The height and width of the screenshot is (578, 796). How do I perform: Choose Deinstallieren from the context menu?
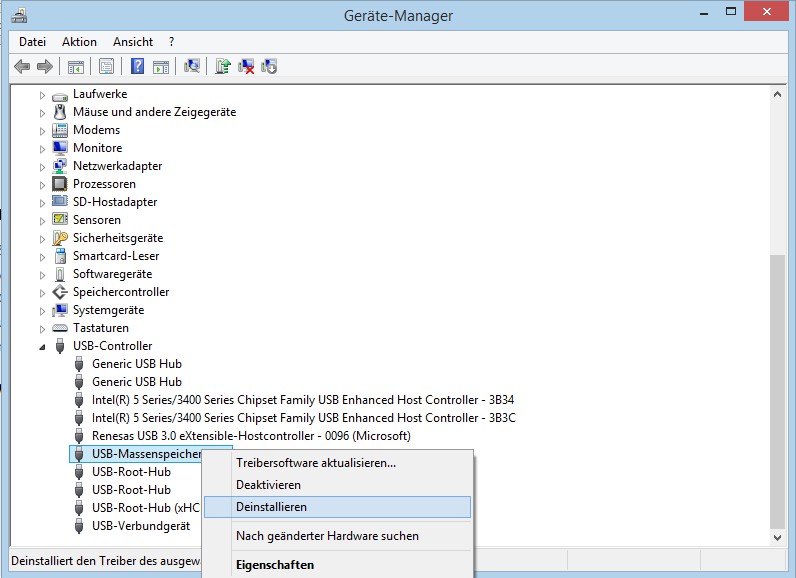pos(271,508)
